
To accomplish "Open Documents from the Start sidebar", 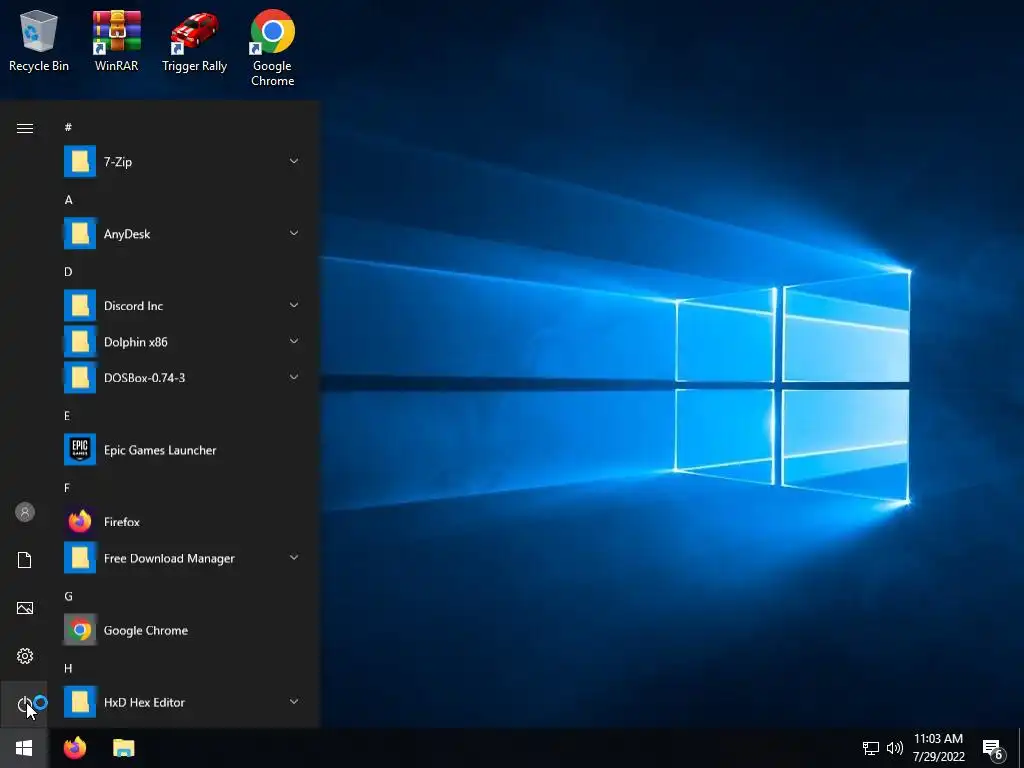I will point(25,560).
